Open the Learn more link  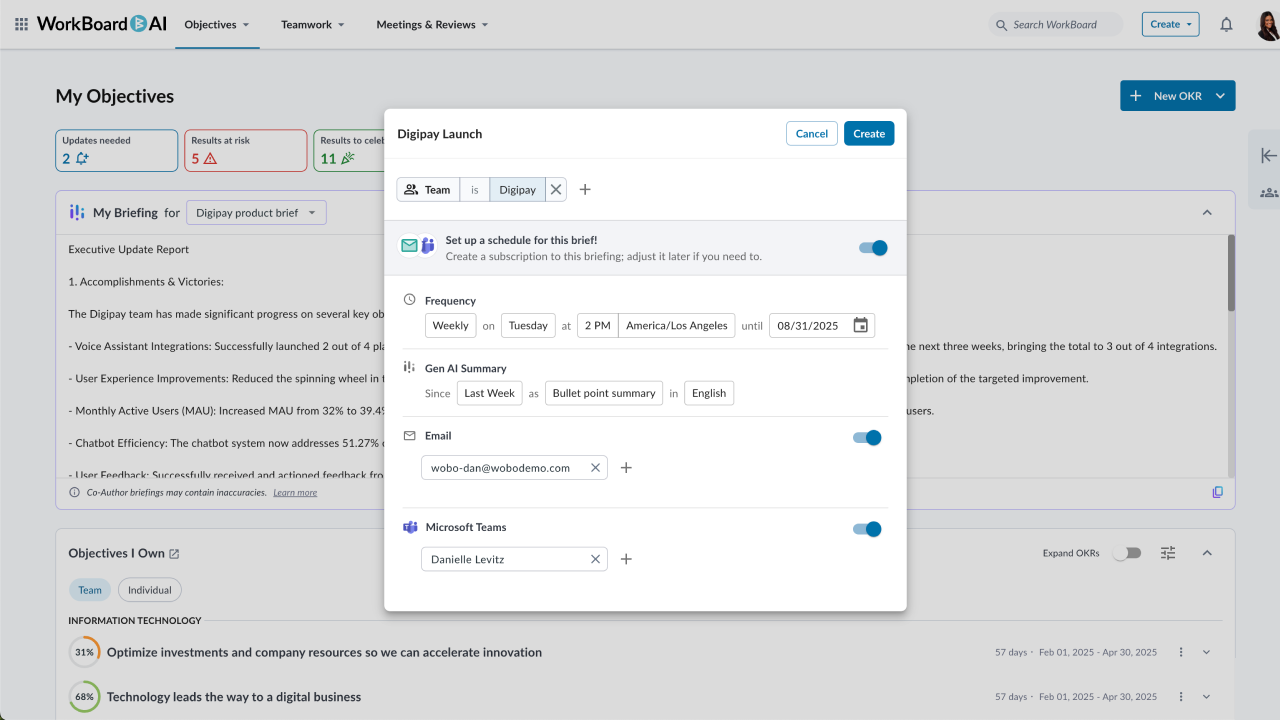295,492
